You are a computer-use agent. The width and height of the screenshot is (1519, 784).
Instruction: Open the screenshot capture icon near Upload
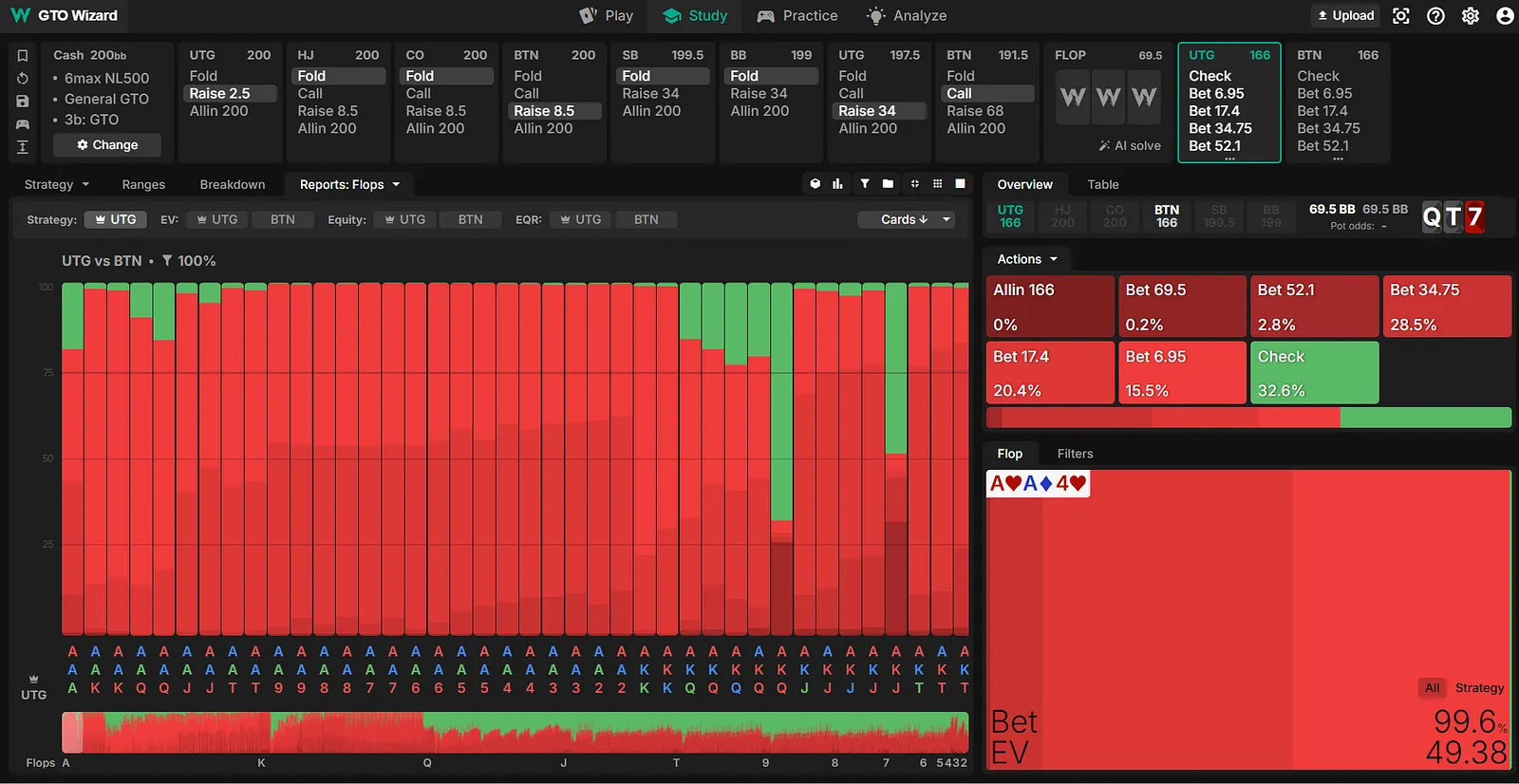click(x=1401, y=16)
